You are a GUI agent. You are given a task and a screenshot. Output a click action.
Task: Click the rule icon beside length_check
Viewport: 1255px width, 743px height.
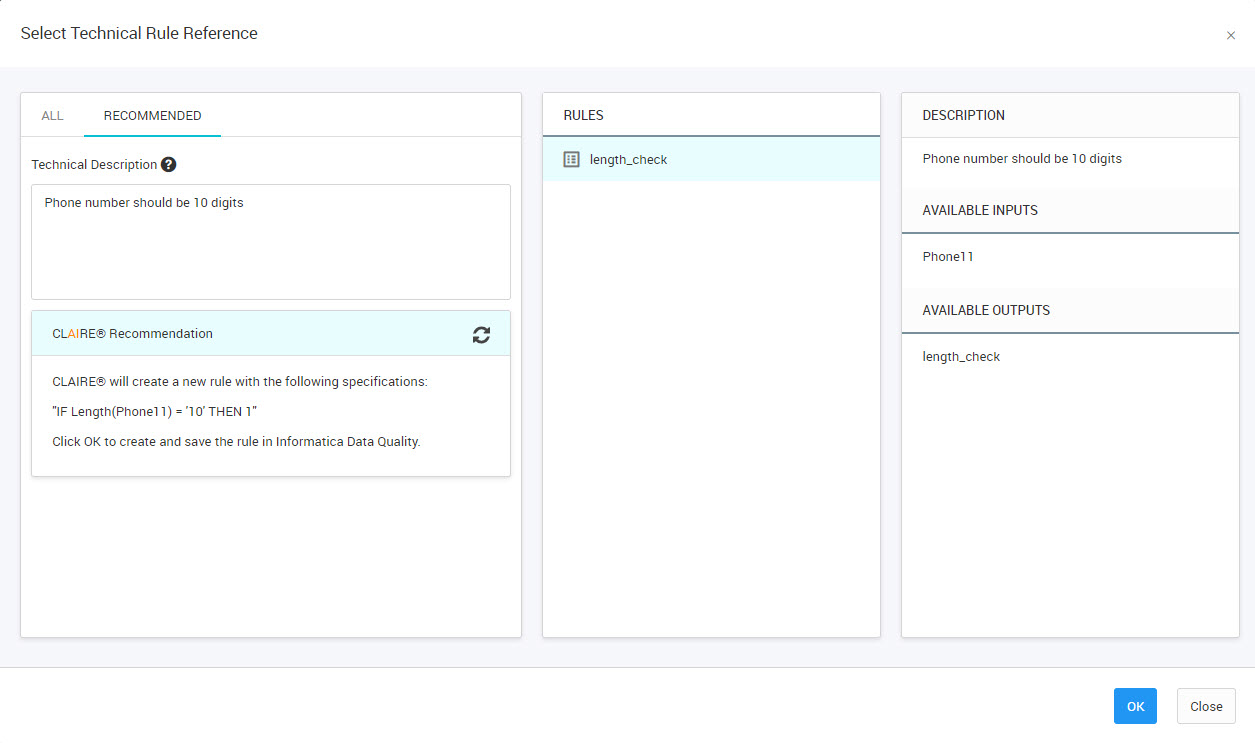[x=571, y=159]
